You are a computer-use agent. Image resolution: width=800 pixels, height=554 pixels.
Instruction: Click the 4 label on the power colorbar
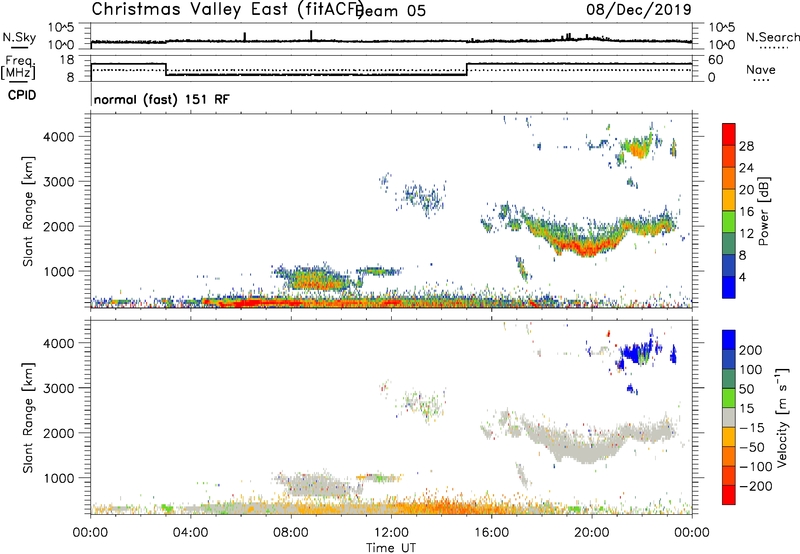point(742,277)
